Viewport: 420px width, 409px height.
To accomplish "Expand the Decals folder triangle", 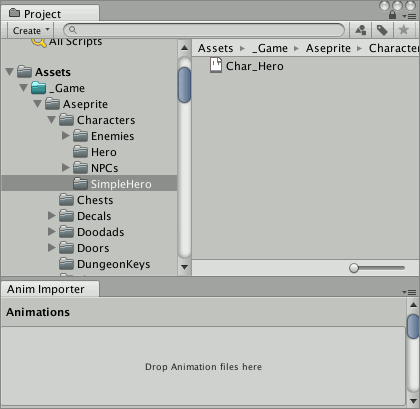I will [52, 216].
